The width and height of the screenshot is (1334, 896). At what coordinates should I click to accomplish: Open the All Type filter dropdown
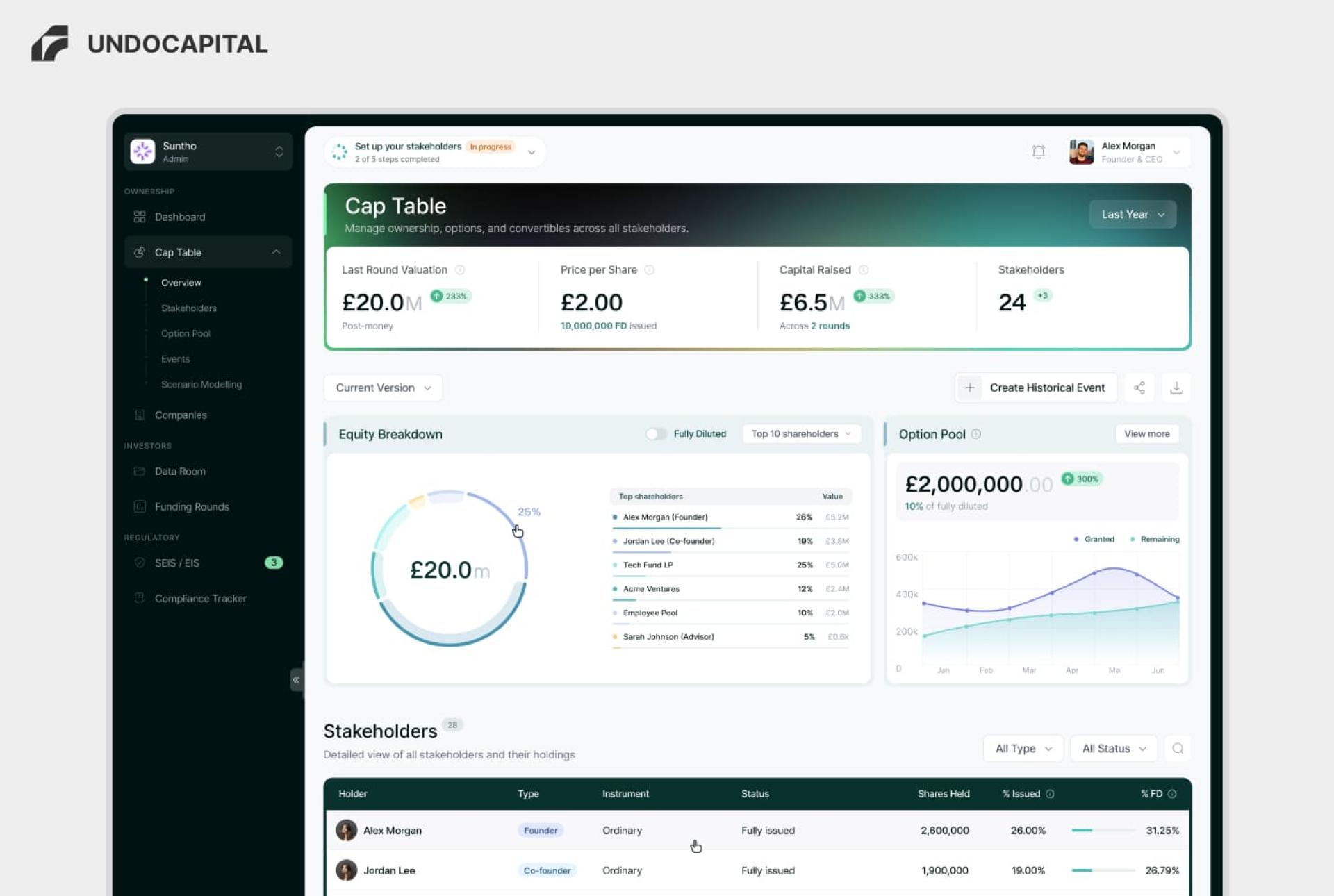[x=1023, y=748]
